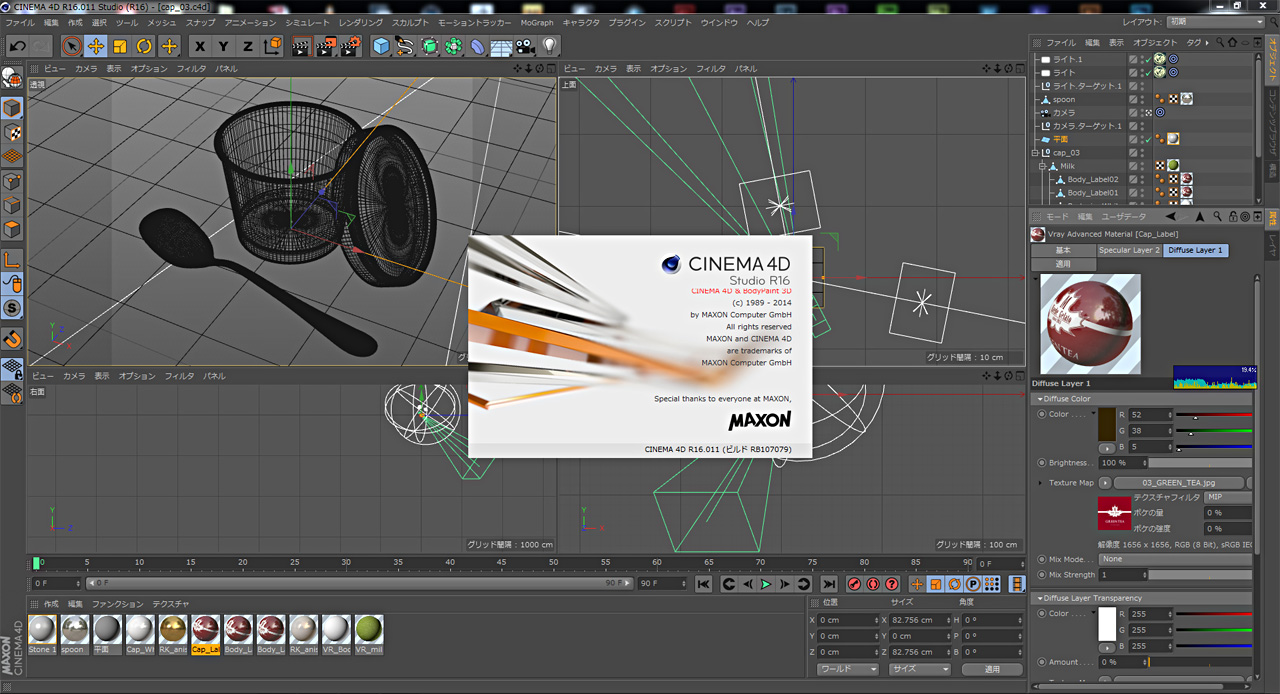1280x694 pixels.
Task: Toggle parameter (P) keyframe recording icon
Action: coord(973,584)
